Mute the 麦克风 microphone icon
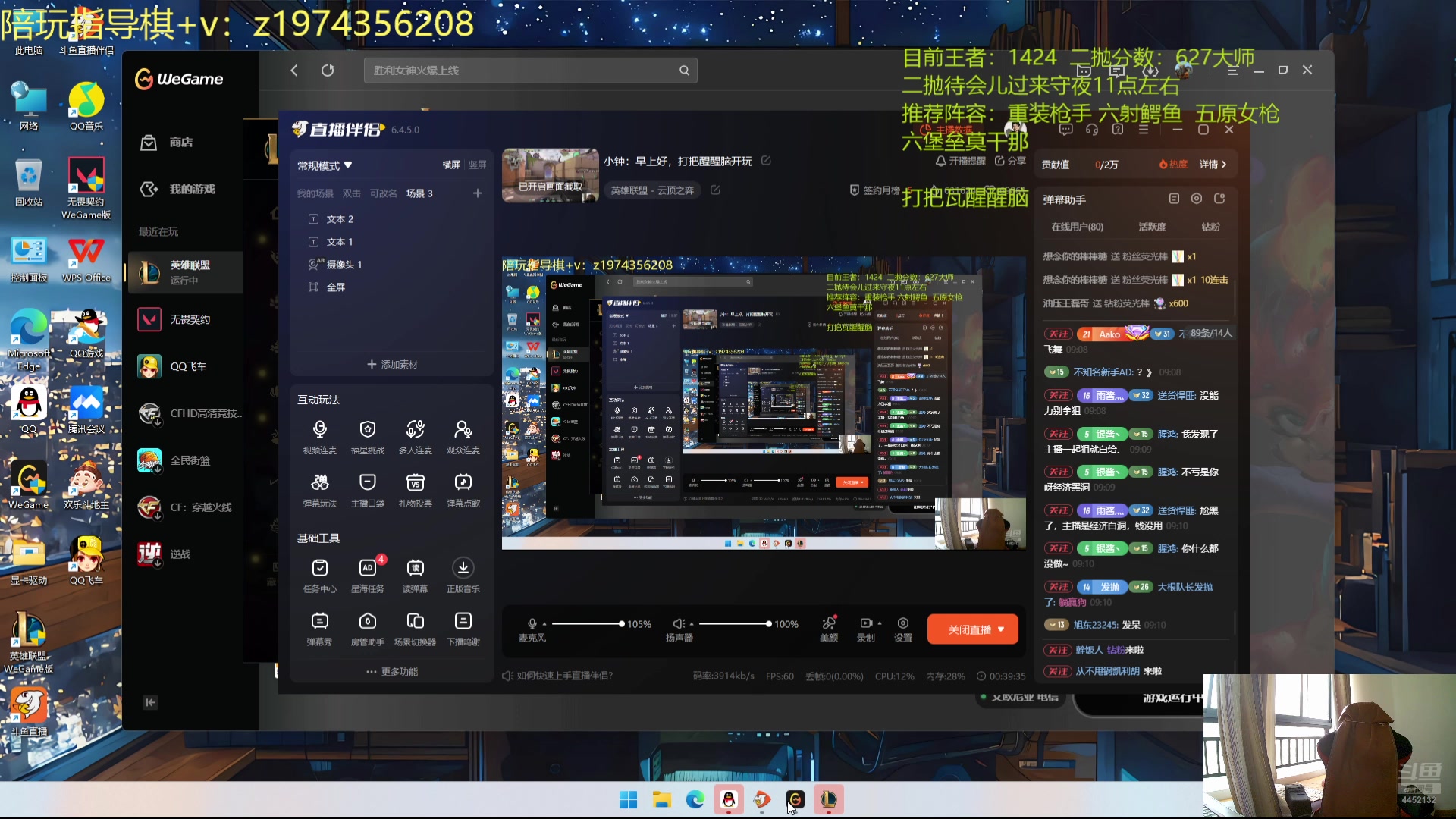The width and height of the screenshot is (1456, 819). (532, 623)
